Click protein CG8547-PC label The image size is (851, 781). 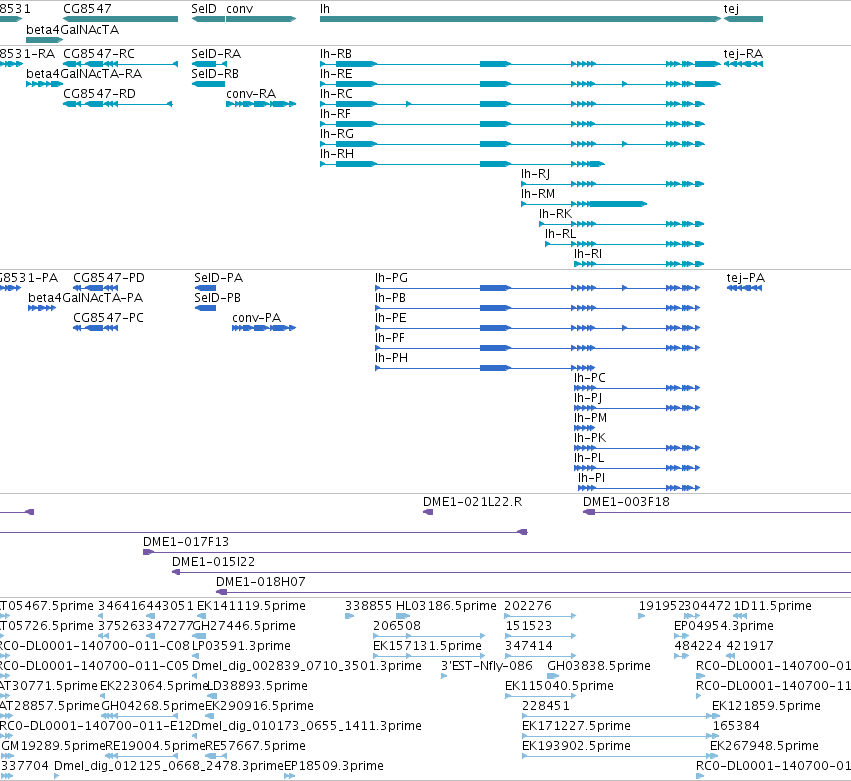pyautogui.click(x=109, y=318)
